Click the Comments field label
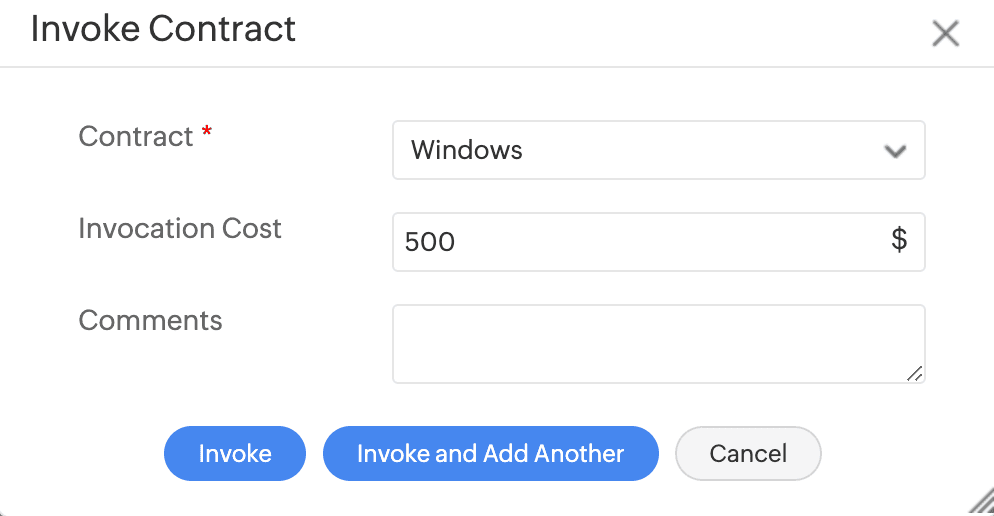Screen dimensions: 994x516 [x=150, y=321]
